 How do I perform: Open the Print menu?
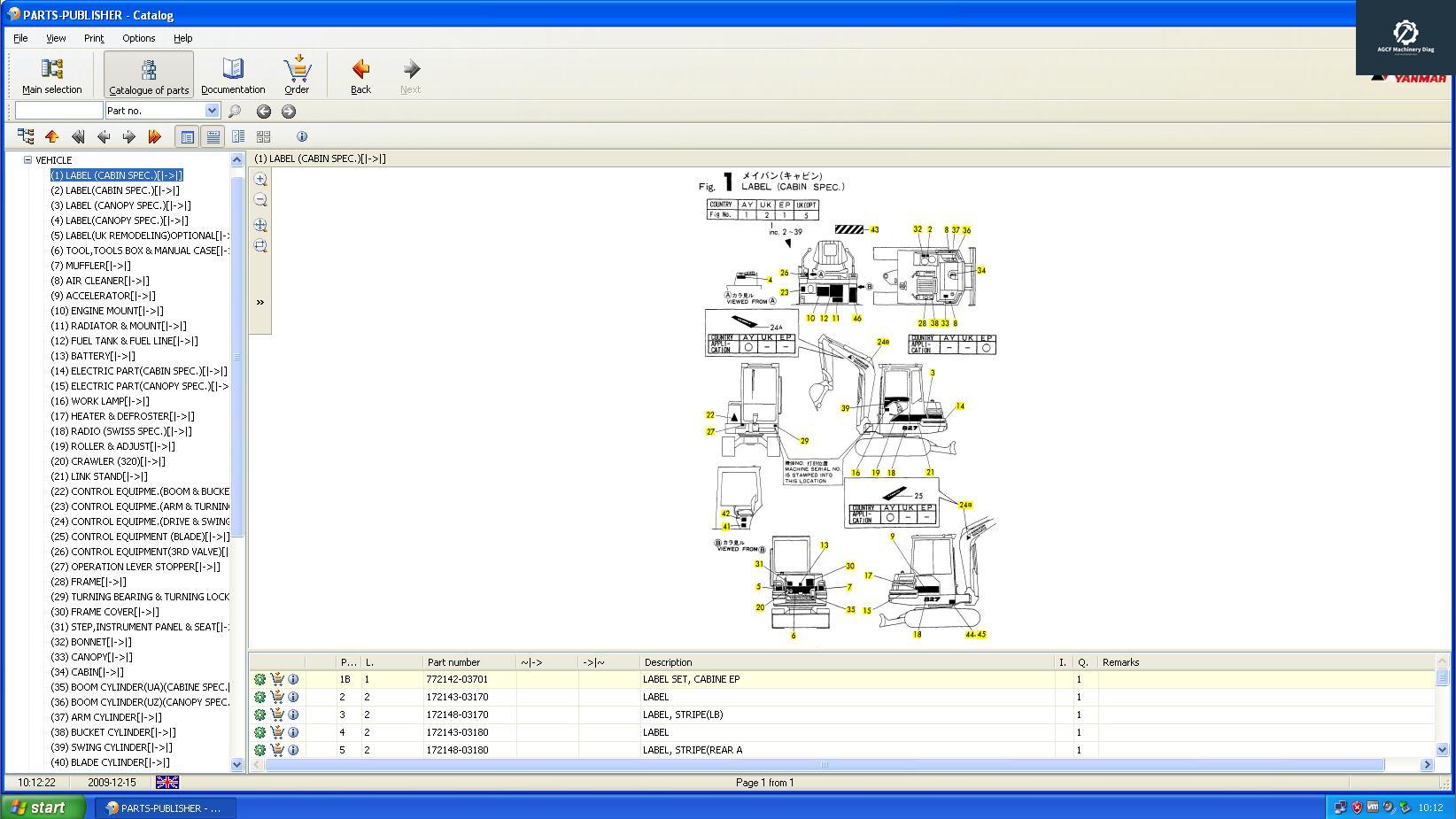(x=94, y=38)
